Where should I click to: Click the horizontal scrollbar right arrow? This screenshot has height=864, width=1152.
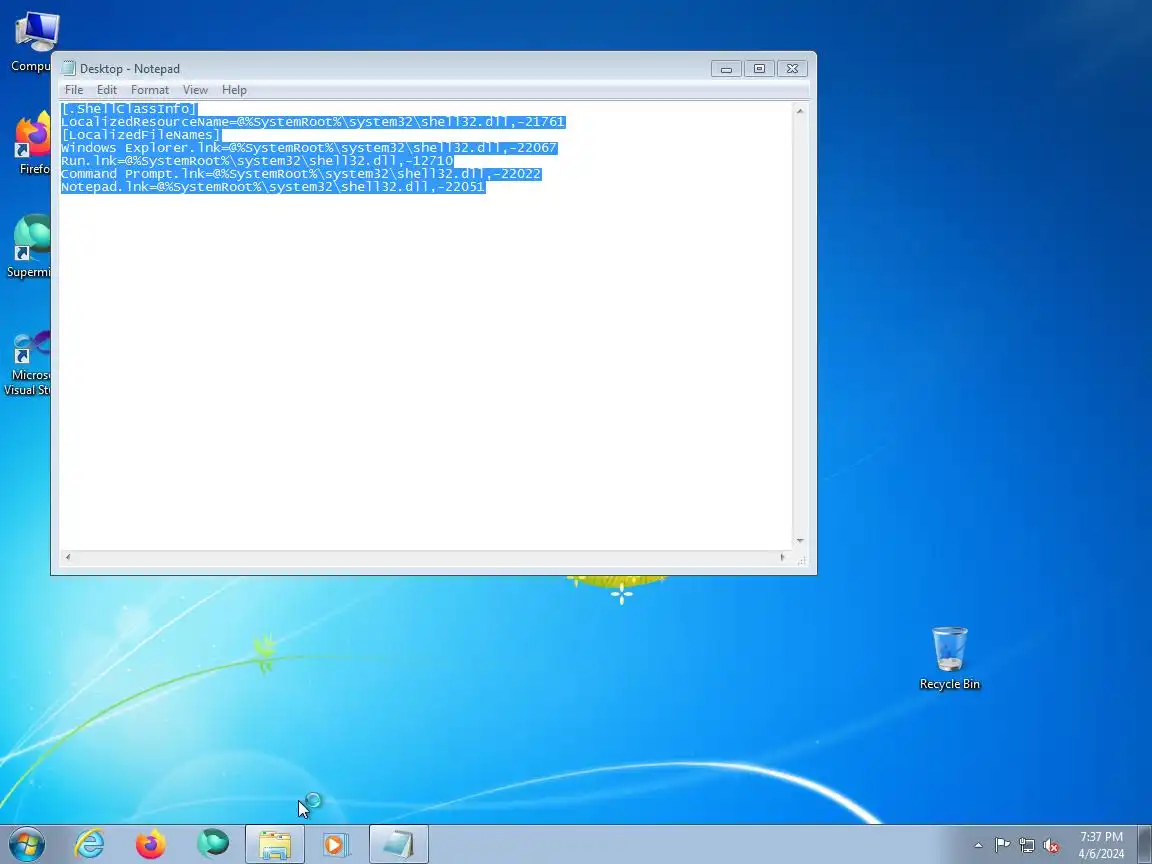pos(783,558)
